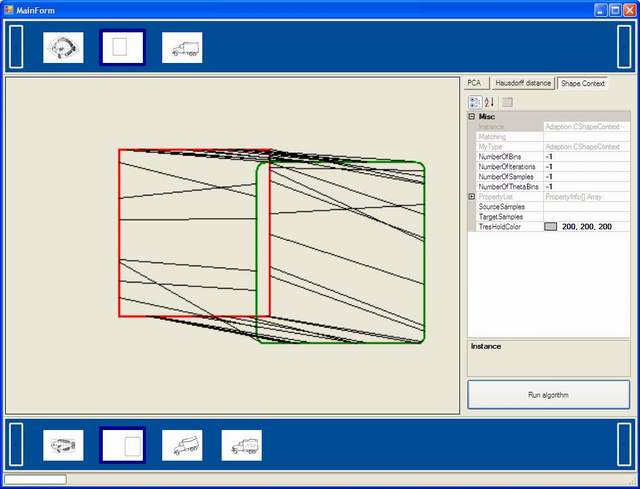Select the rectangle thumbnail in bottom strip
Screen dimensions: 640x489
point(122,445)
